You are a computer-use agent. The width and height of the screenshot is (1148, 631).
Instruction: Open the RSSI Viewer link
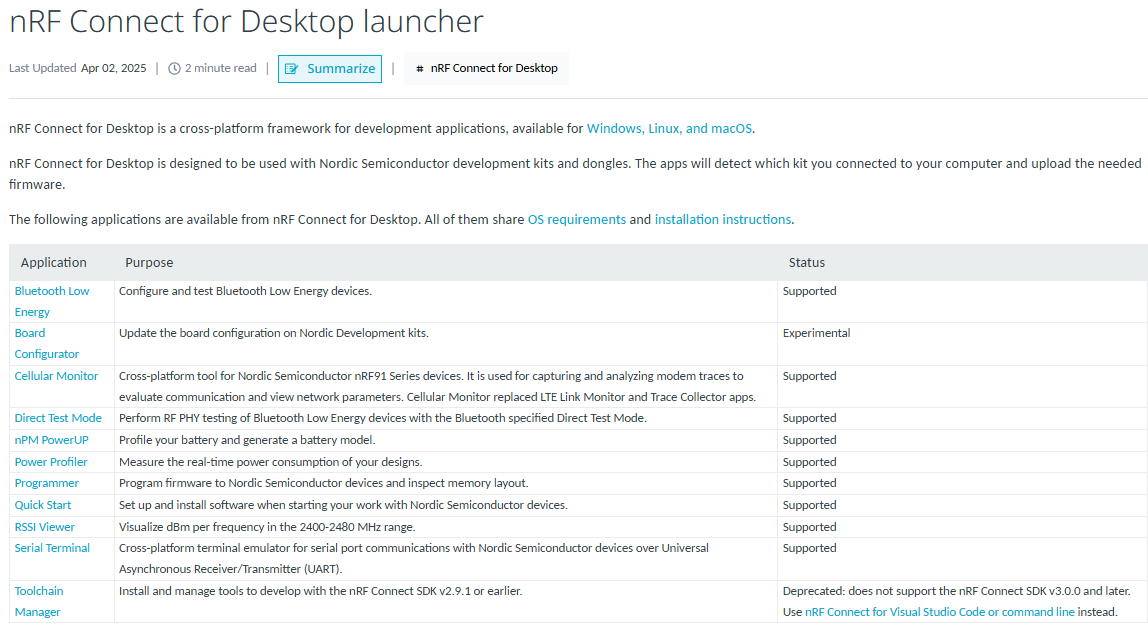point(45,527)
